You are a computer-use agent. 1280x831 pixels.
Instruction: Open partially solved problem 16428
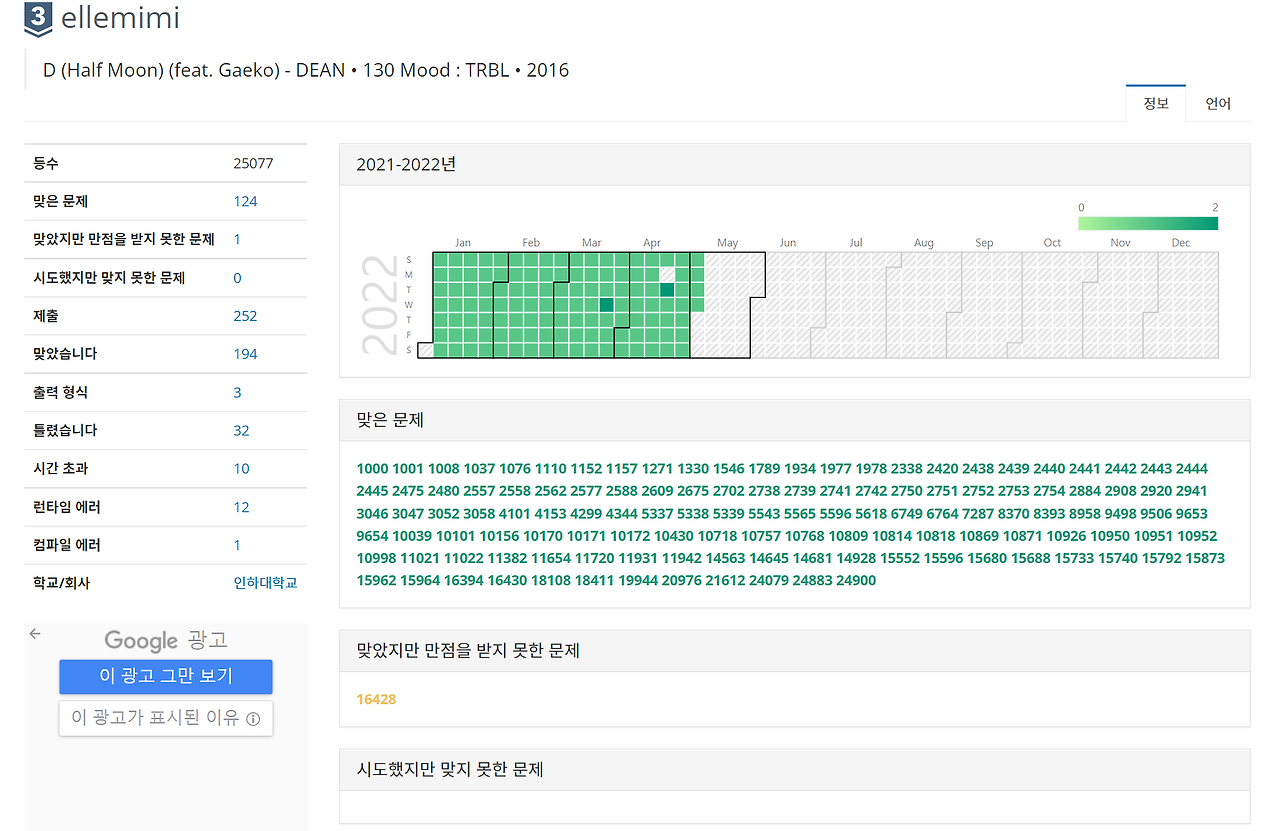376,699
